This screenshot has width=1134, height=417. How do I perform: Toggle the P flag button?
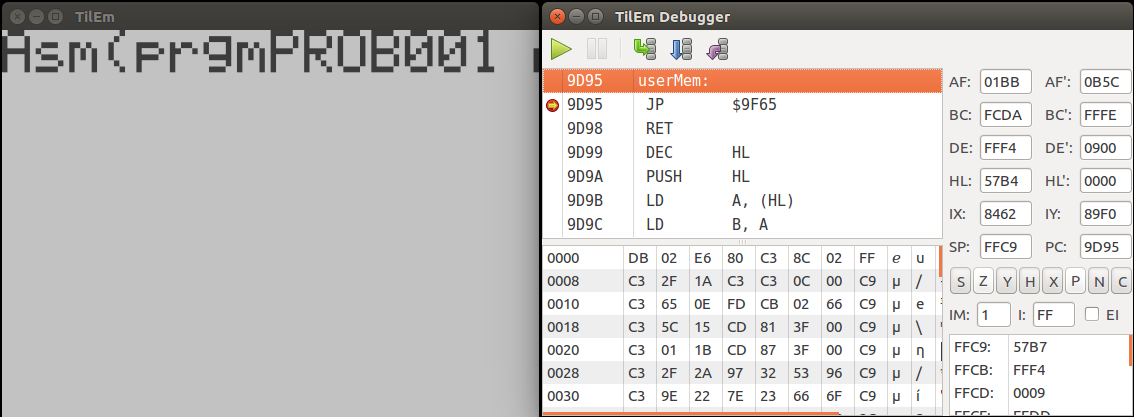1075,282
